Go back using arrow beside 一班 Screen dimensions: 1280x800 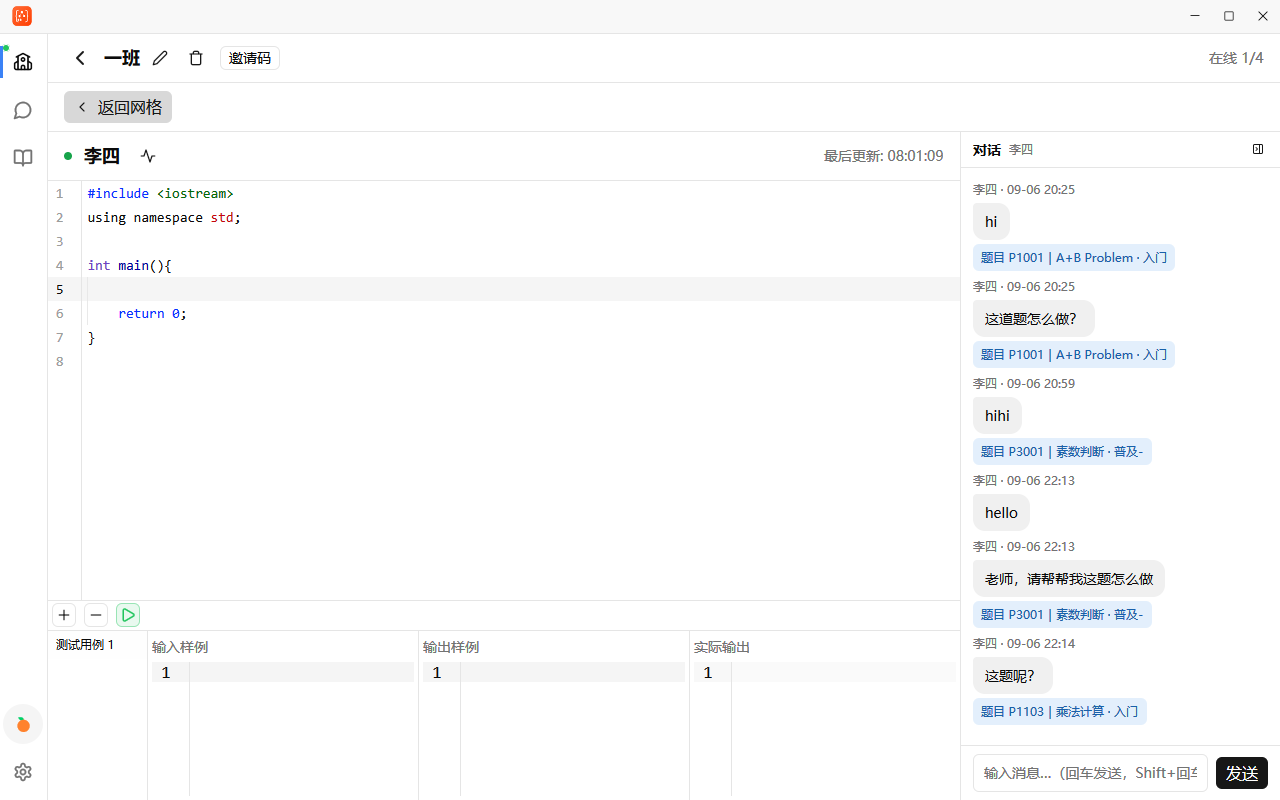click(x=80, y=58)
